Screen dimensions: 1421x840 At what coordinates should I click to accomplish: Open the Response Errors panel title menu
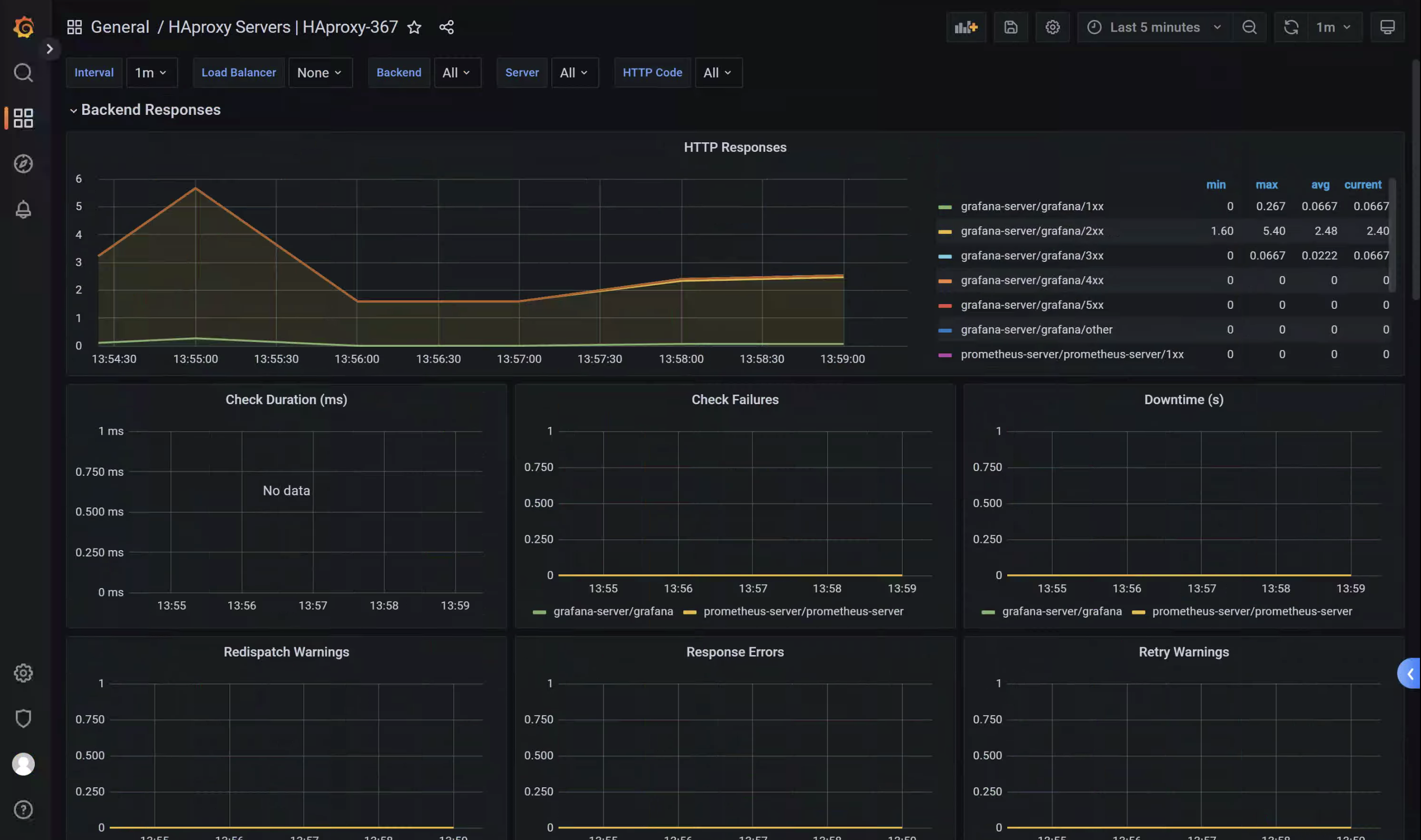pos(735,651)
